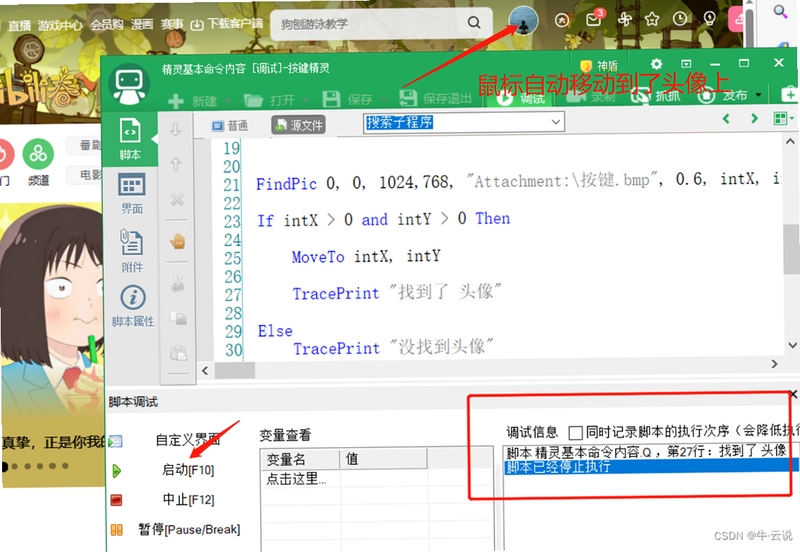Switch to the 普通 editor tab

coord(231,126)
